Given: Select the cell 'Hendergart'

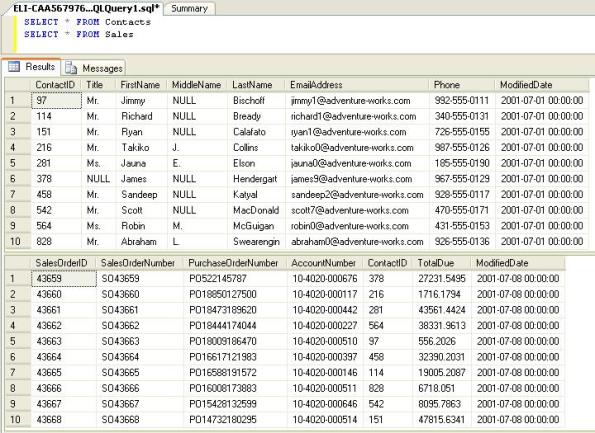Looking at the screenshot, I should pos(256,179).
